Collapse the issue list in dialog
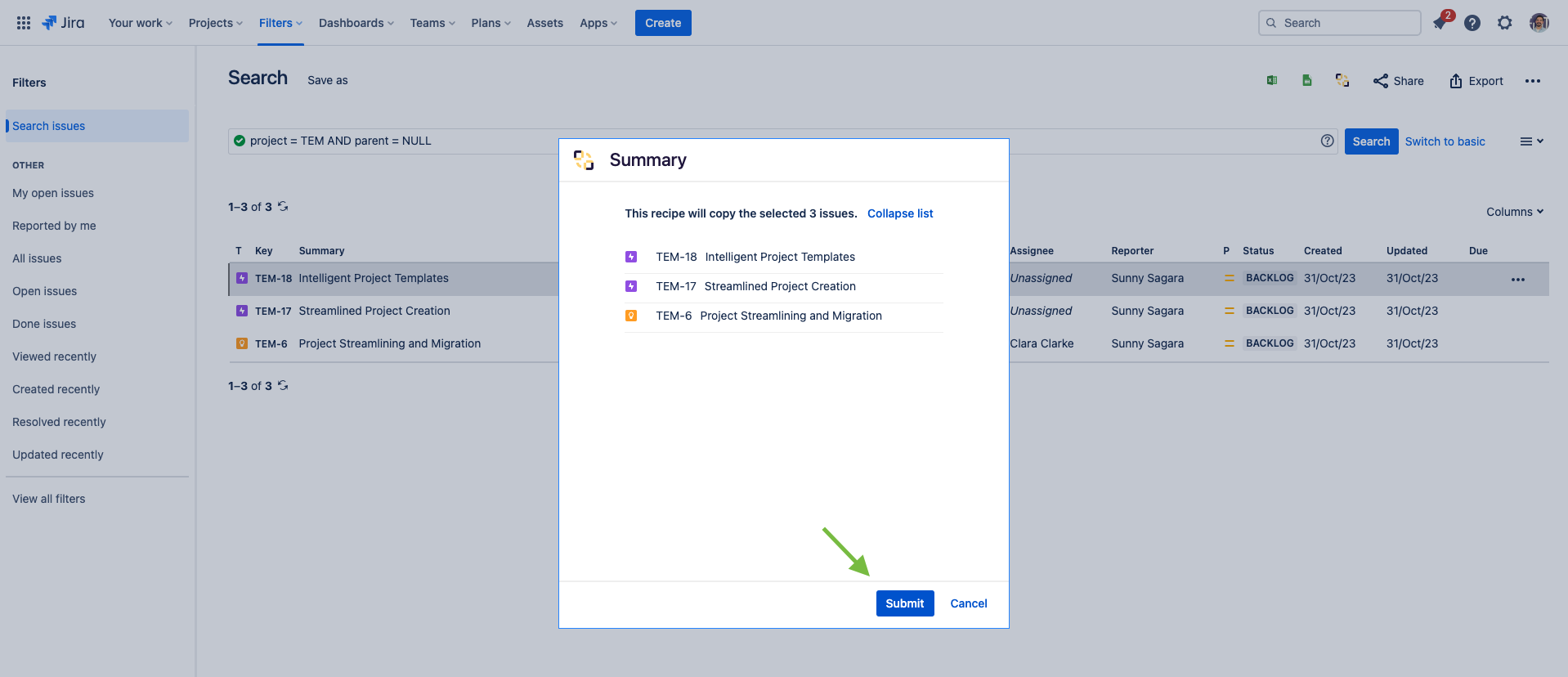The width and height of the screenshot is (1568, 677). pos(899,213)
